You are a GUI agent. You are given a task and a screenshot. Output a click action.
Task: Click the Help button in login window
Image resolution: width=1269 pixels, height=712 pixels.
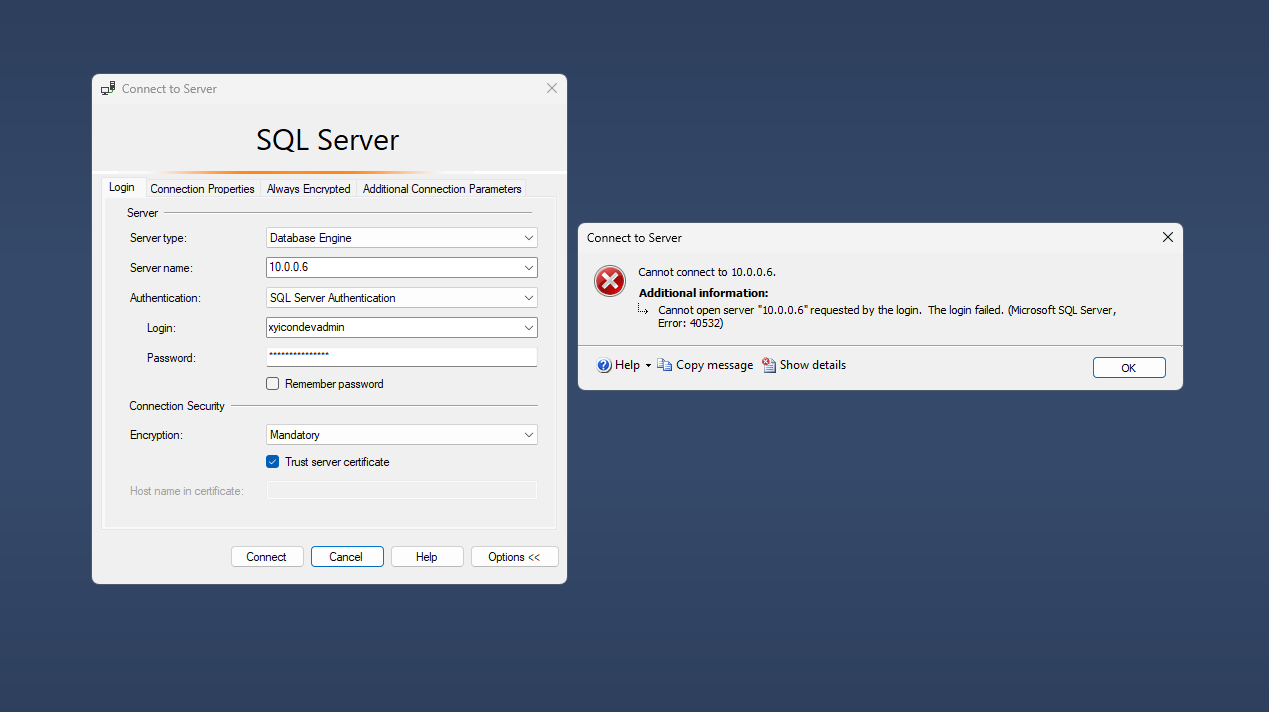(x=427, y=557)
